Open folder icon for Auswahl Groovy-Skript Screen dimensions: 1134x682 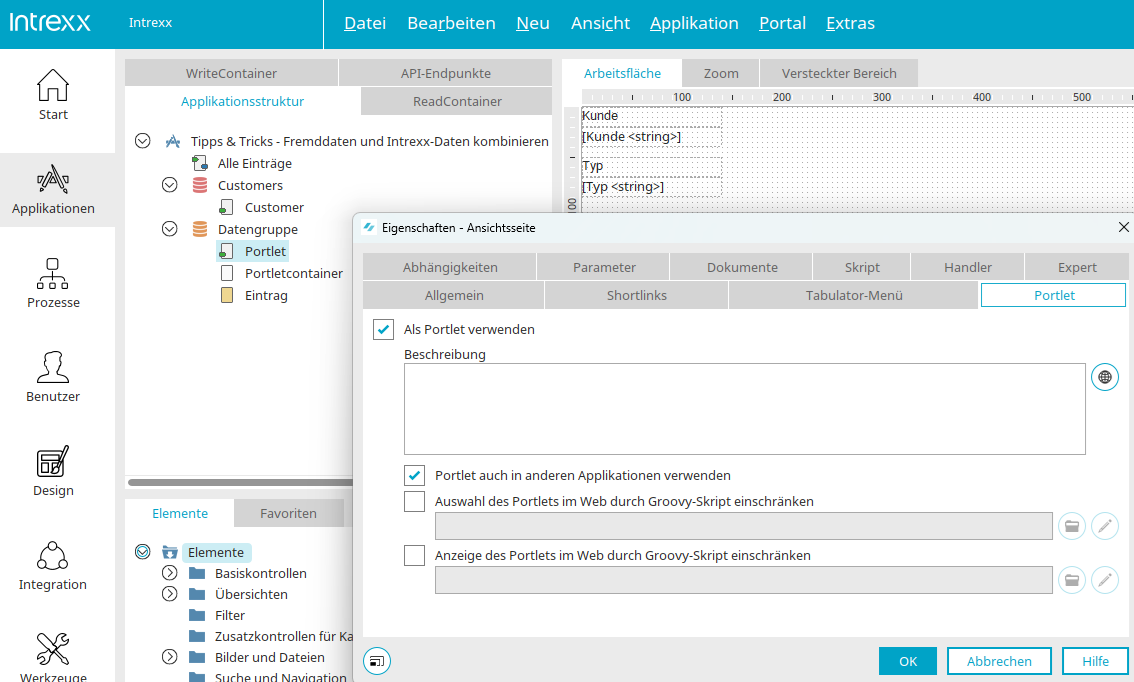click(x=1072, y=526)
